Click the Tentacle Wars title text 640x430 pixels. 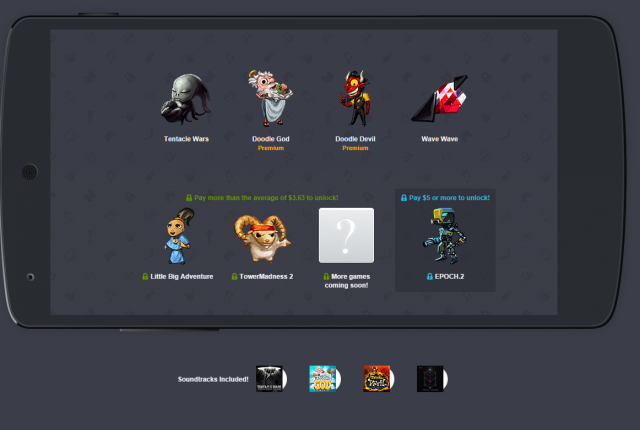[186, 139]
